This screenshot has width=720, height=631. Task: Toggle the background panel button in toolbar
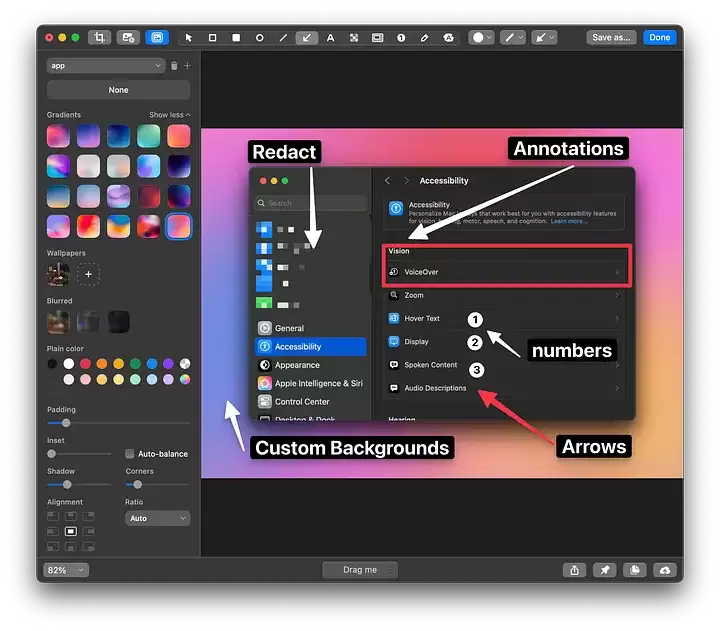157,37
